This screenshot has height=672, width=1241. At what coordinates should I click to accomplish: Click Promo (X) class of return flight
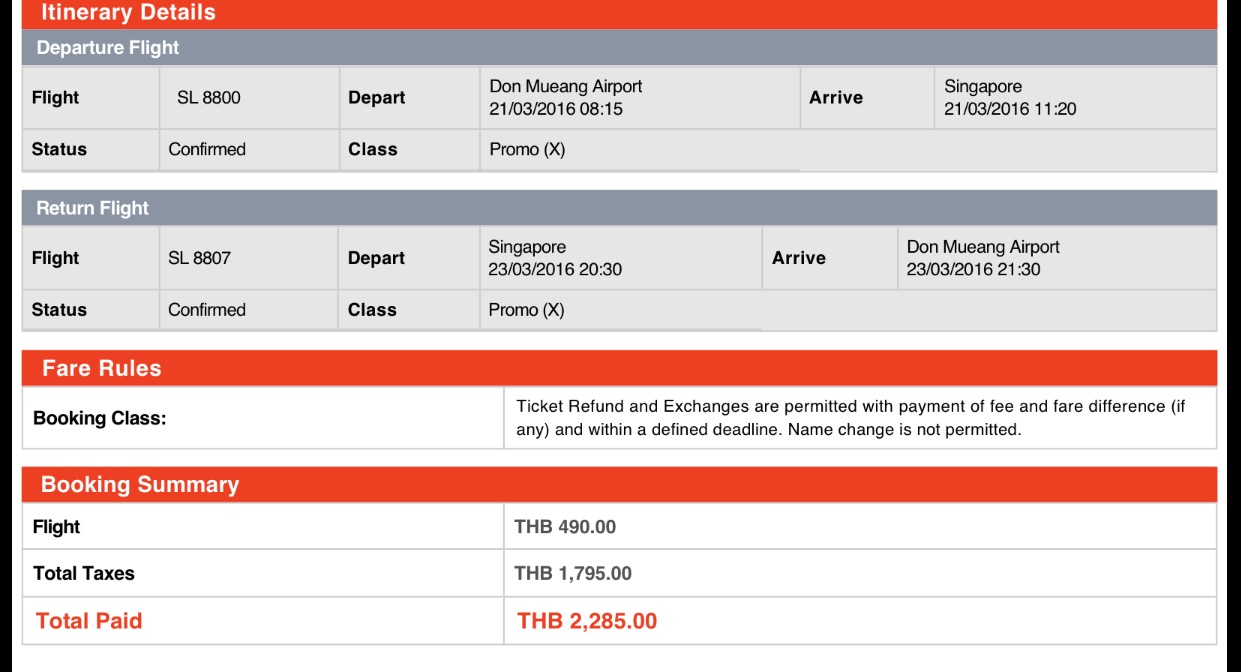526,310
